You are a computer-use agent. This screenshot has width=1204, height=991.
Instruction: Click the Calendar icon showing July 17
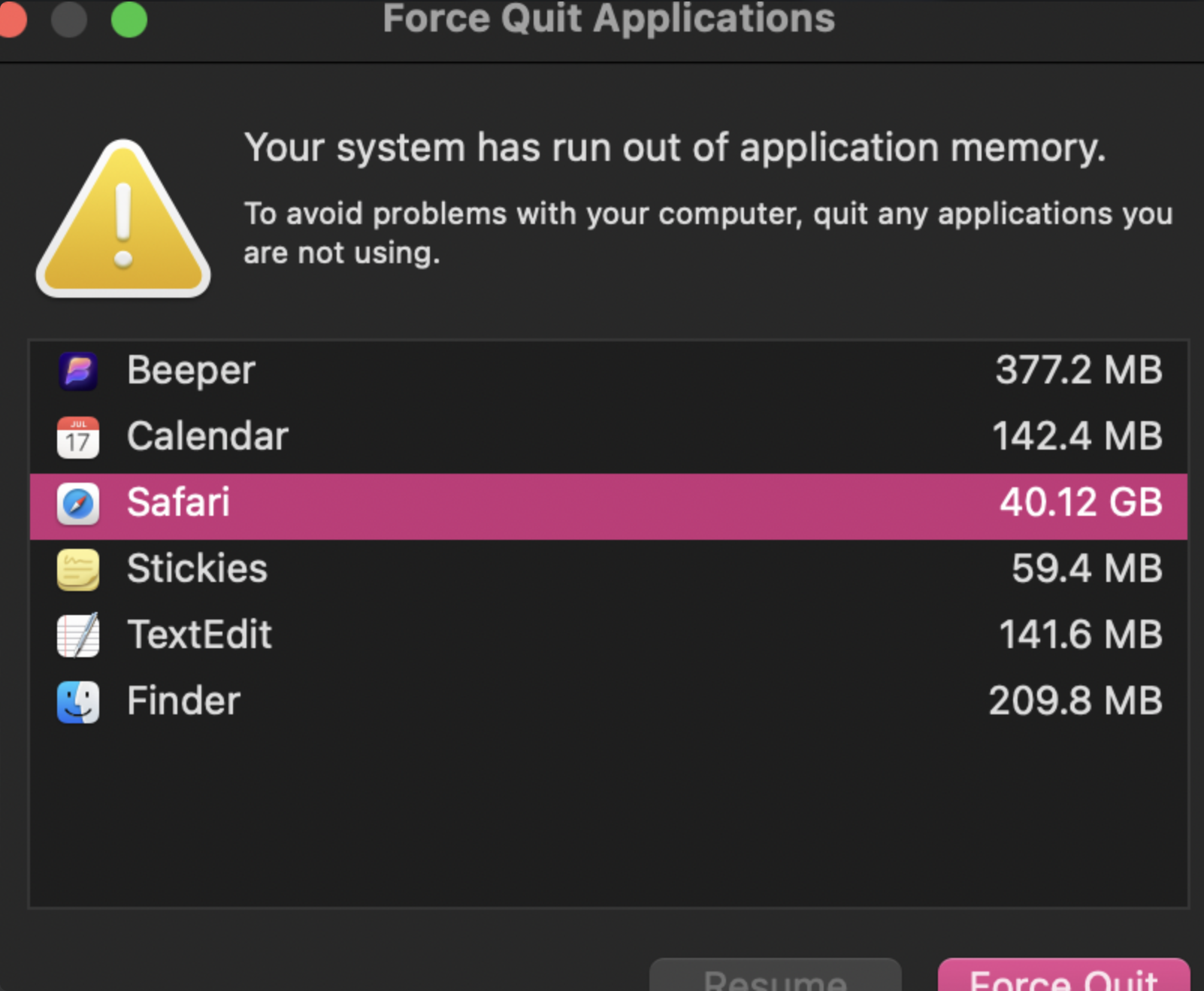tap(77, 437)
